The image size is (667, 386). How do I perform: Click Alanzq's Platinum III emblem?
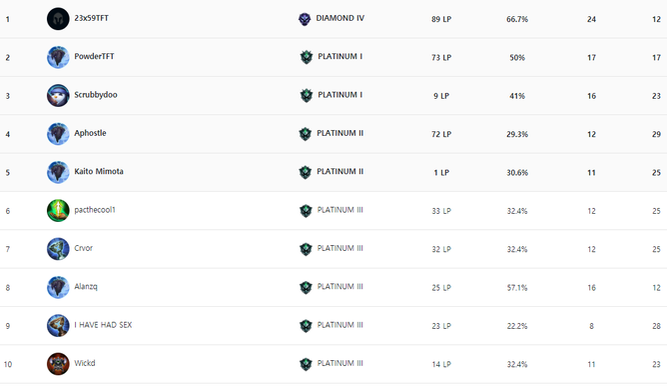tap(305, 287)
